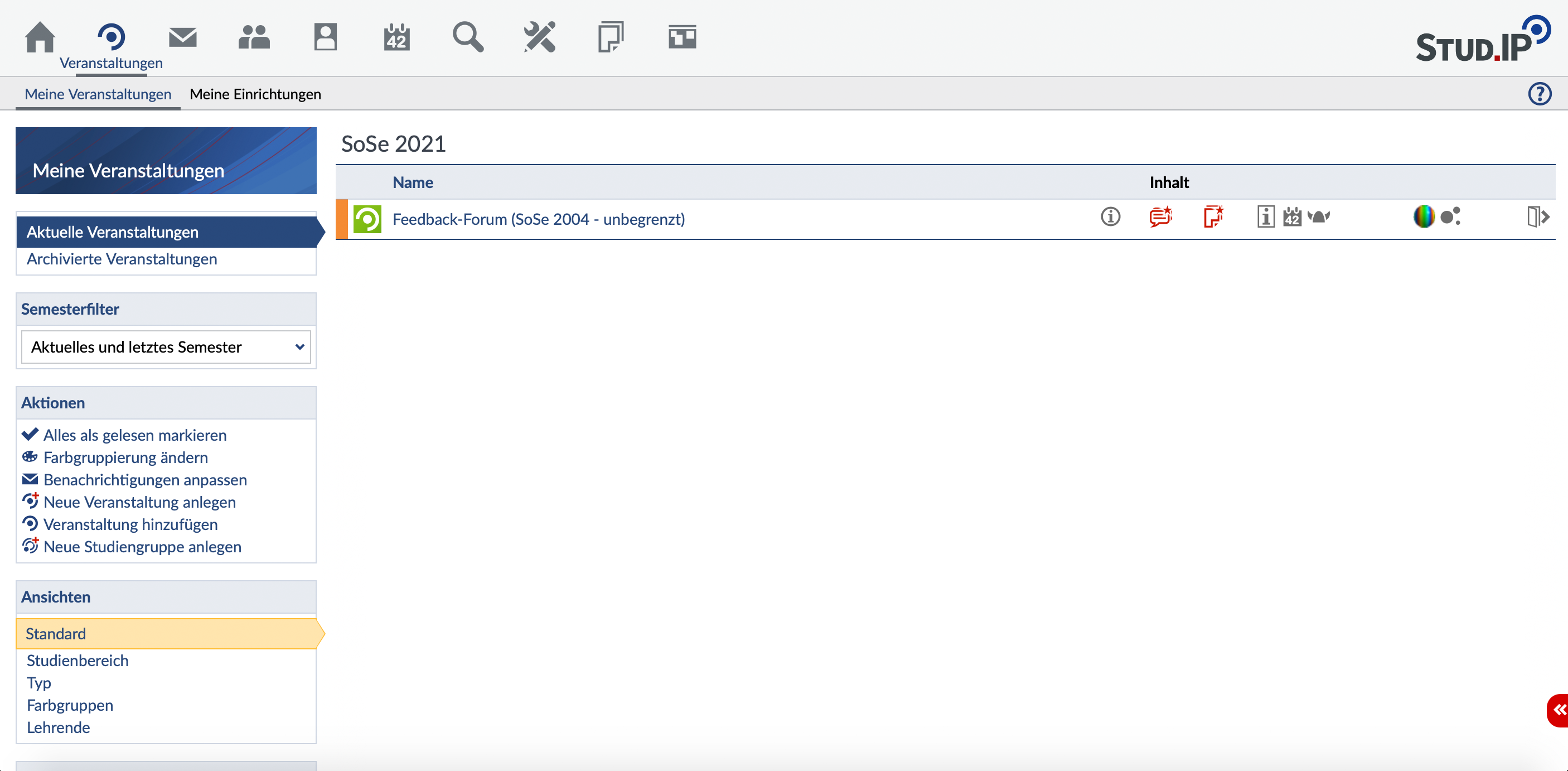1568x771 pixels.
Task: Open the Tools wrench icon
Action: pos(539,38)
